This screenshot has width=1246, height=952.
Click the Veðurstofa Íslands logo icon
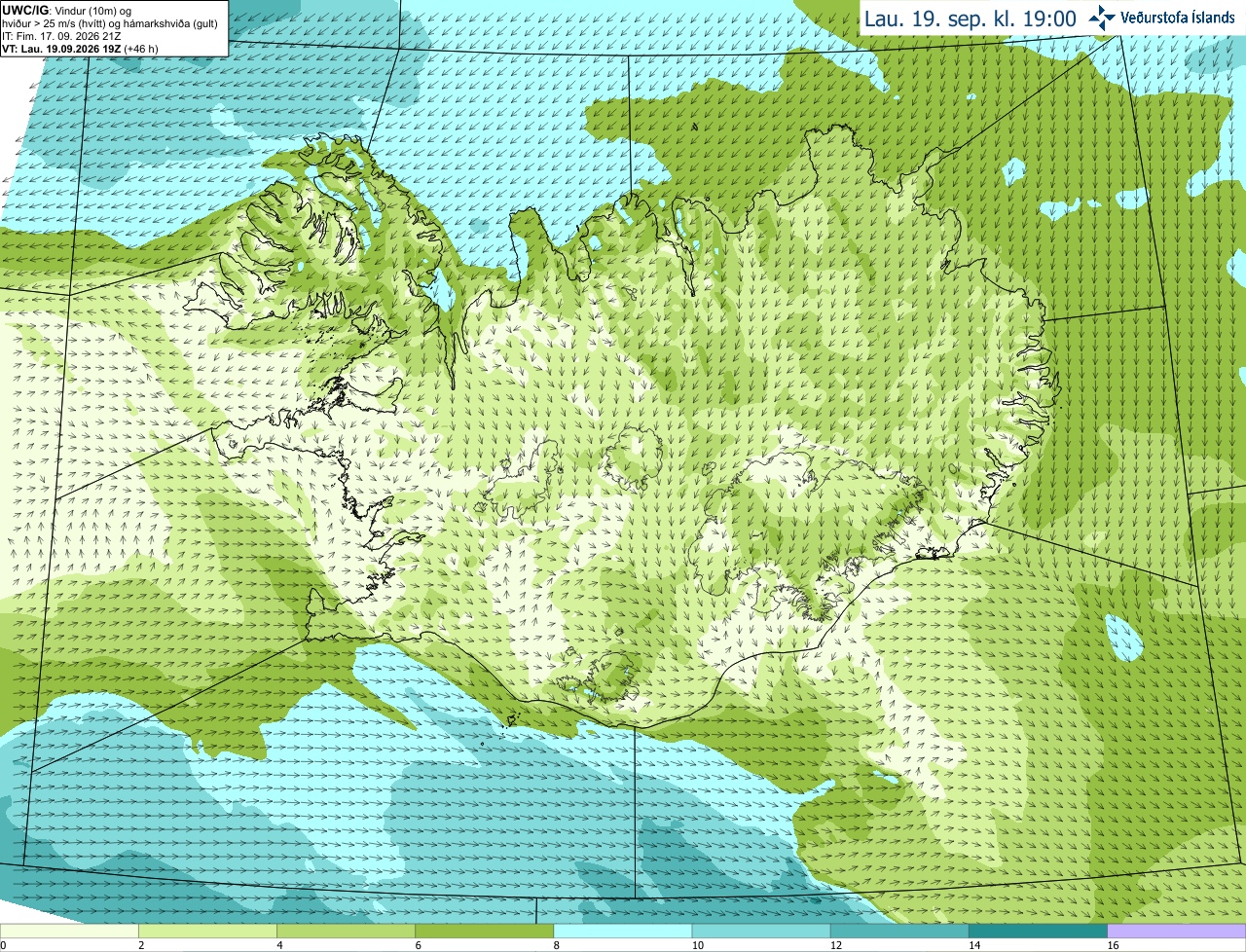1102,18
